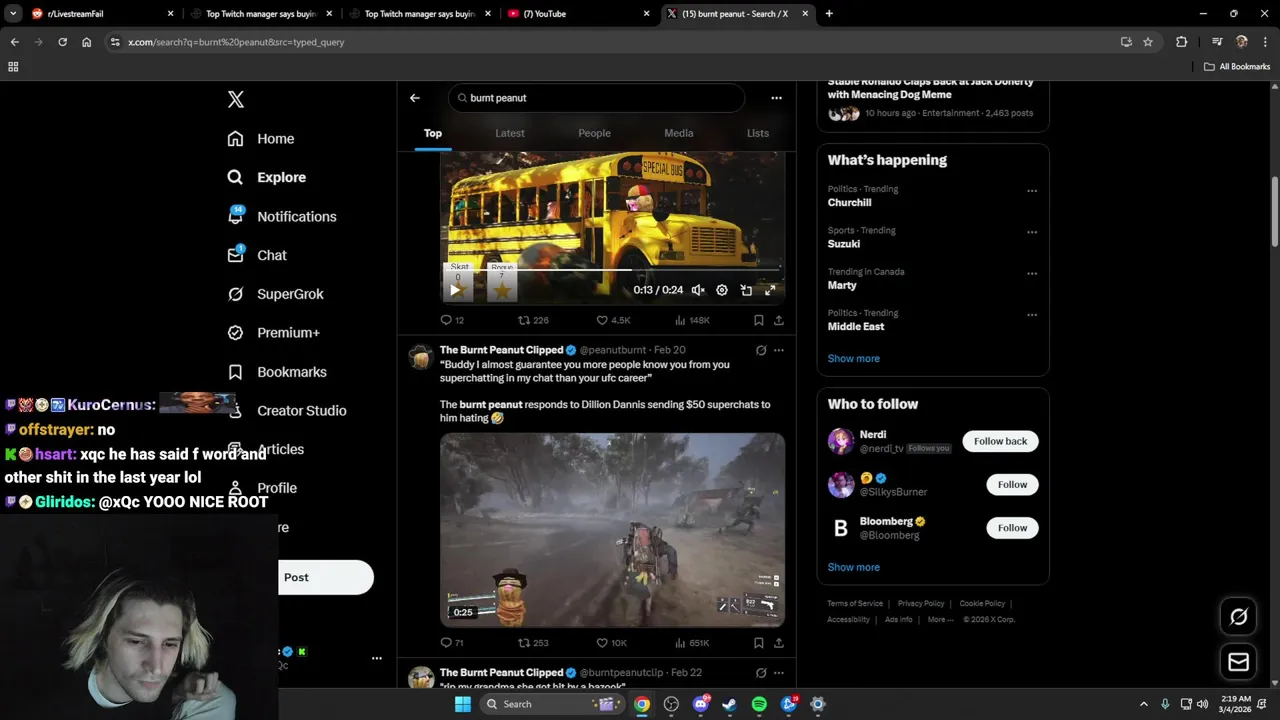View analytics showing 148K views
The height and width of the screenshot is (720, 1280).
pos(692,320)
